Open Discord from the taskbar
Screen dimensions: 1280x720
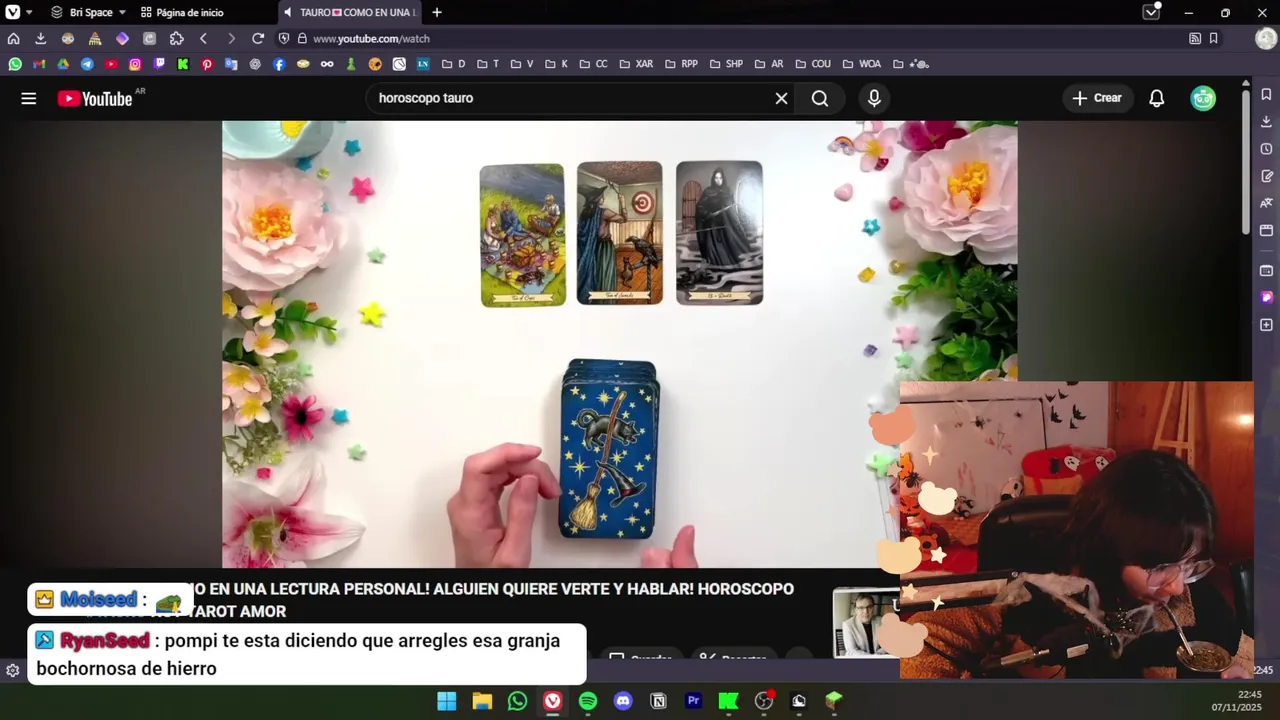point(623,701)
